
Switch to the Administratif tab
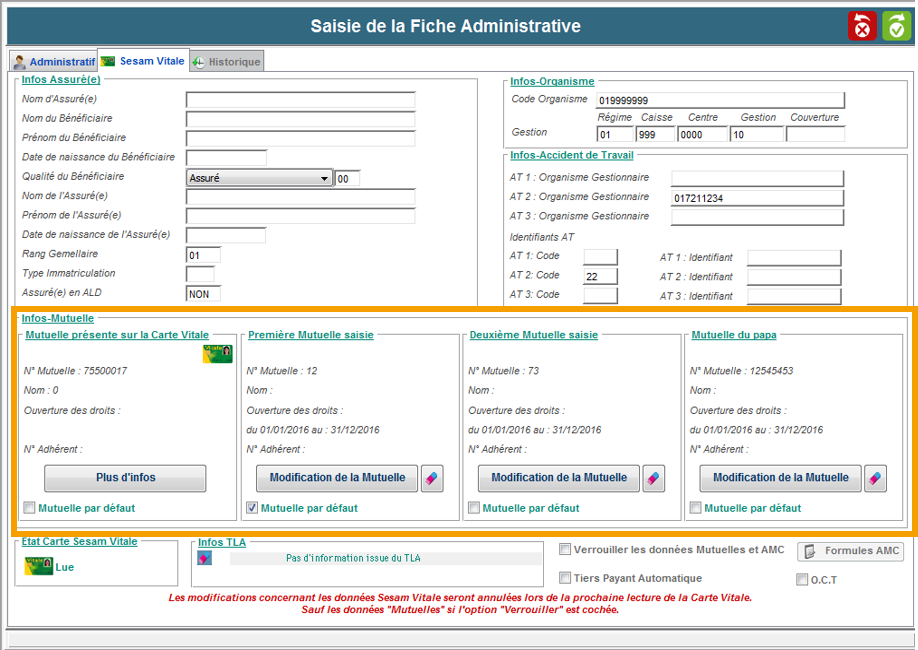tap(54, 62)
